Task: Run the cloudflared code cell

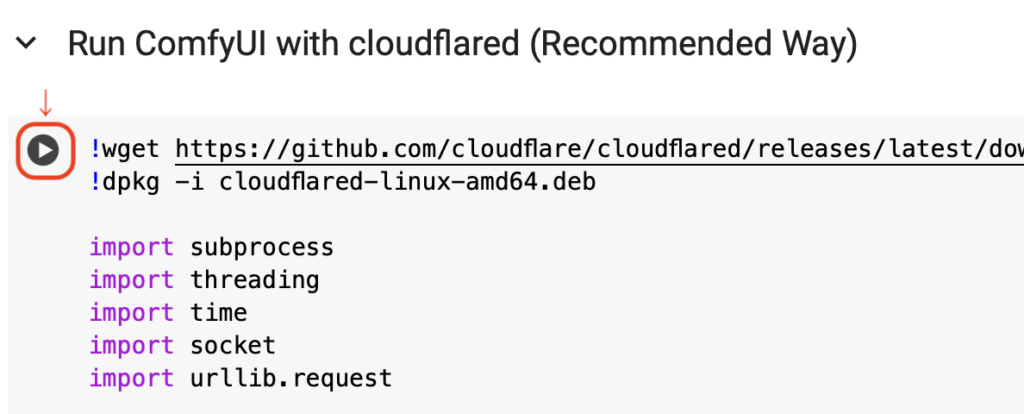Action: (x=43, y=151)
